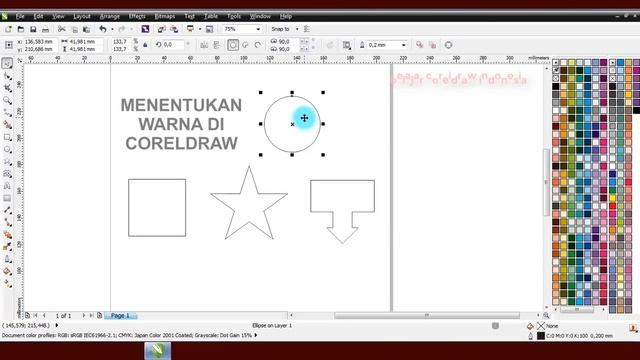Toggle Mirror vertically button
640x360 pixels.
tap(217, 45)
